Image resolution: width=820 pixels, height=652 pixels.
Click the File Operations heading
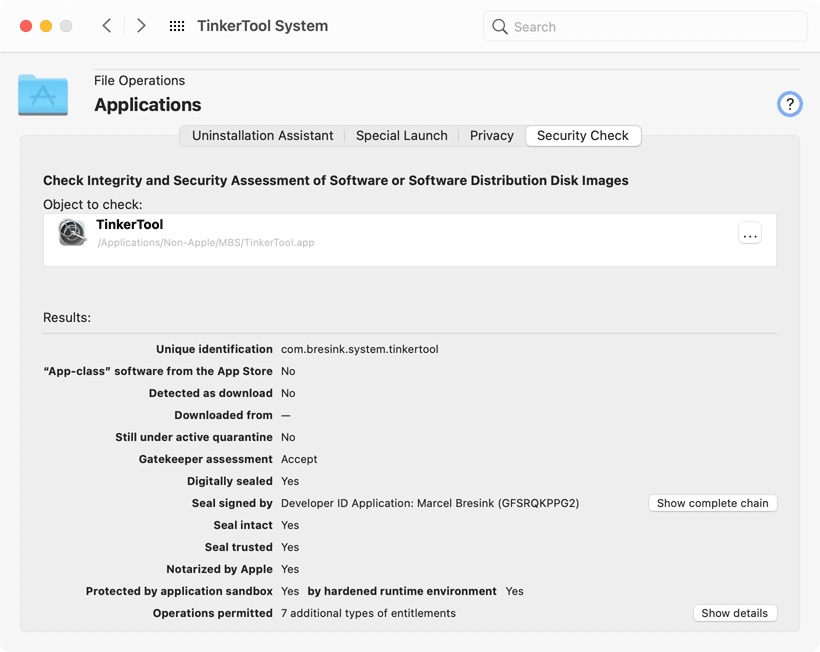pos(139,81)
